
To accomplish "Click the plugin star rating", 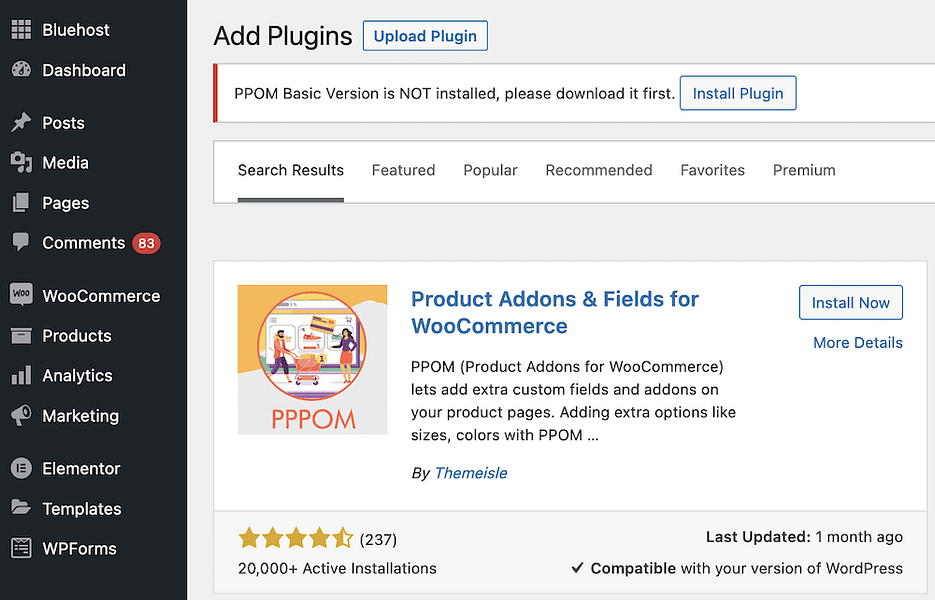I will [295, 538].
